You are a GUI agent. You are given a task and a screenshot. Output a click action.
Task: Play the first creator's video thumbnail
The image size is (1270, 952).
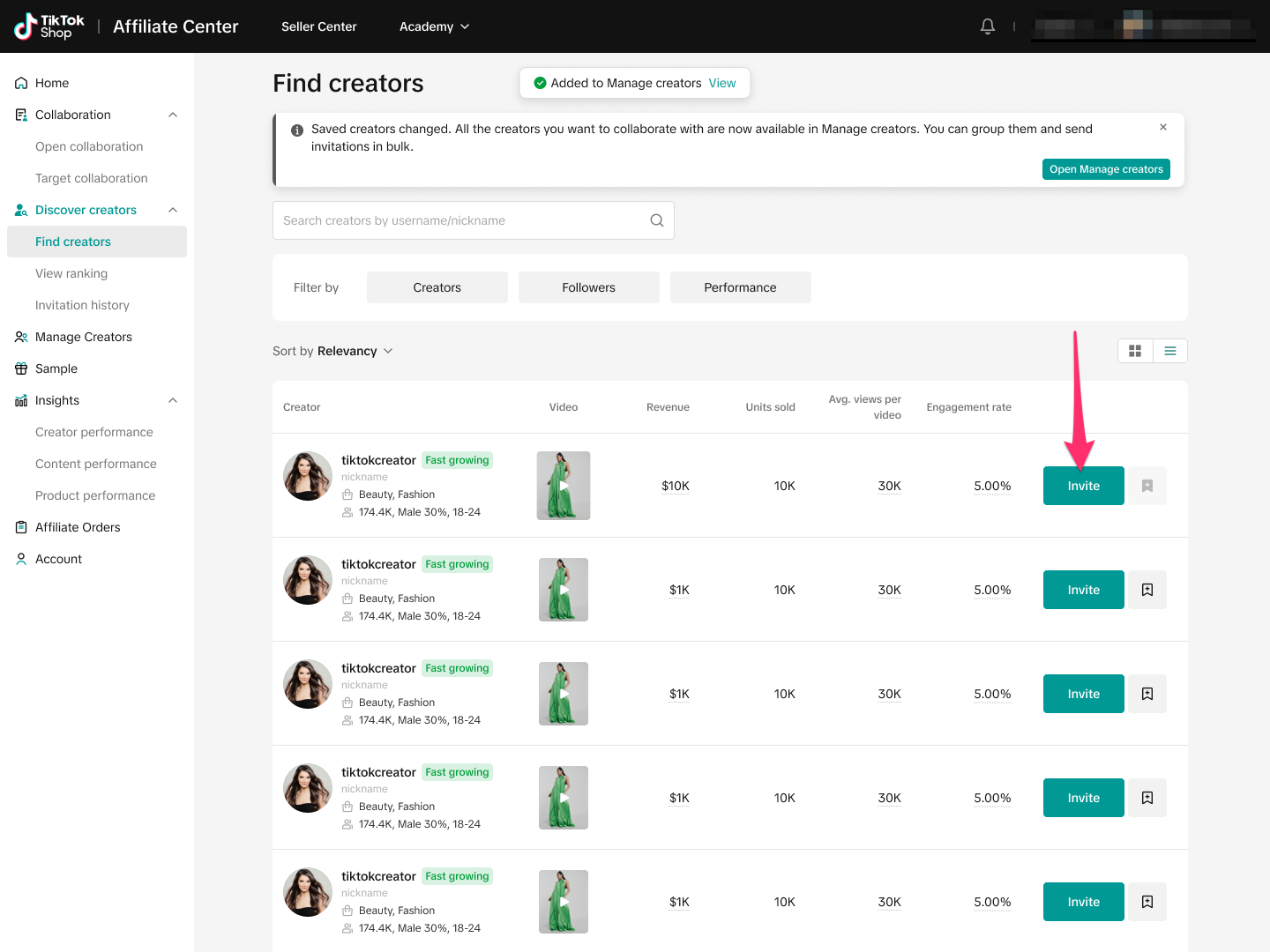[x=564, y=486]
